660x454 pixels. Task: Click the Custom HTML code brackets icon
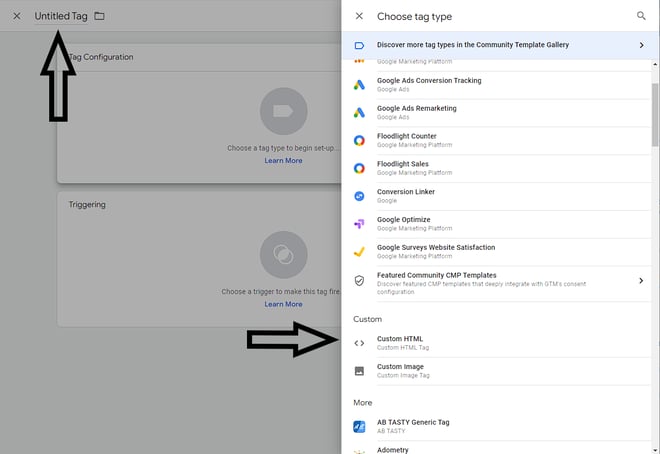(x=359, y=343)
